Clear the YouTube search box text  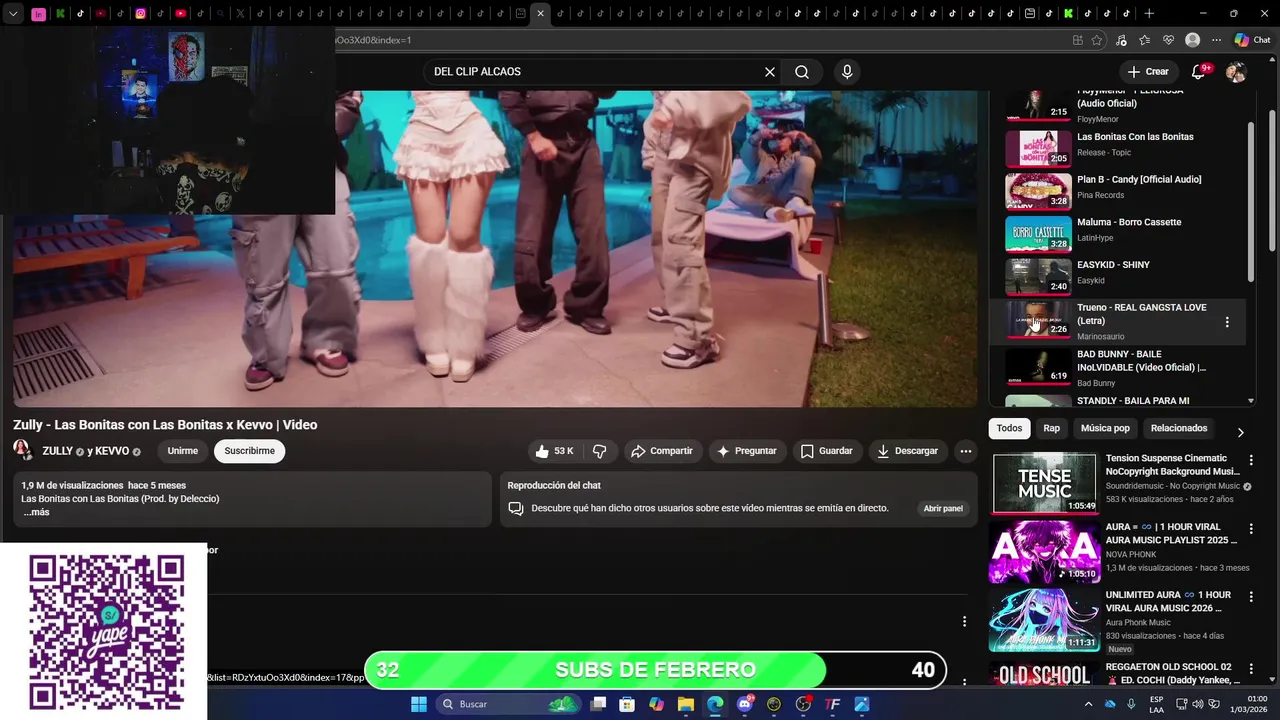tap(770, 72)
